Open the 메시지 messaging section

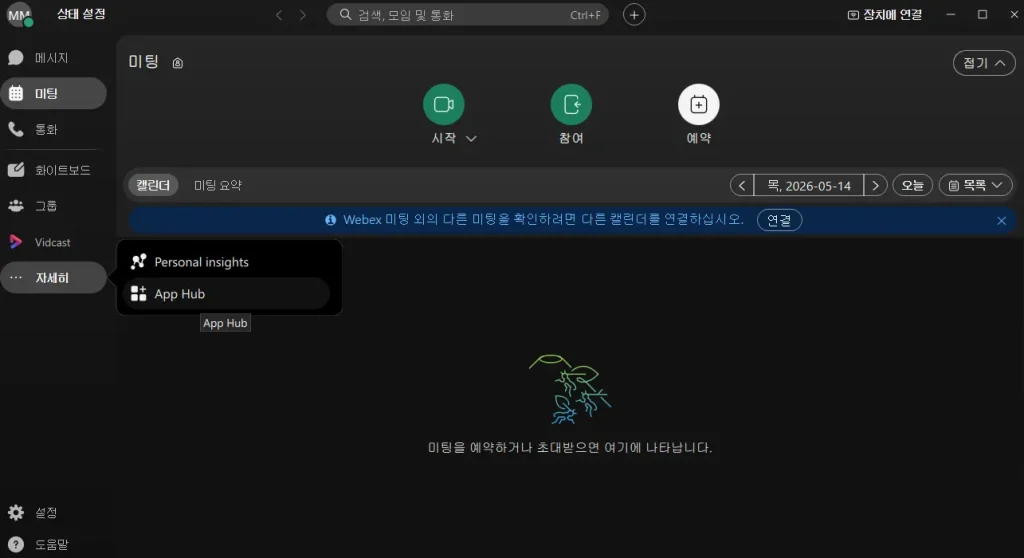click(x=52, y=58)
